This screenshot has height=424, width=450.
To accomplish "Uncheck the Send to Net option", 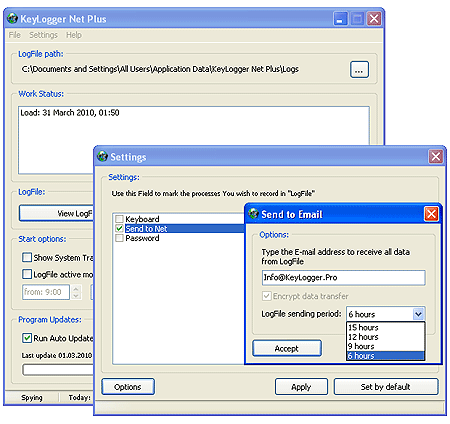I will click(119, 228).
